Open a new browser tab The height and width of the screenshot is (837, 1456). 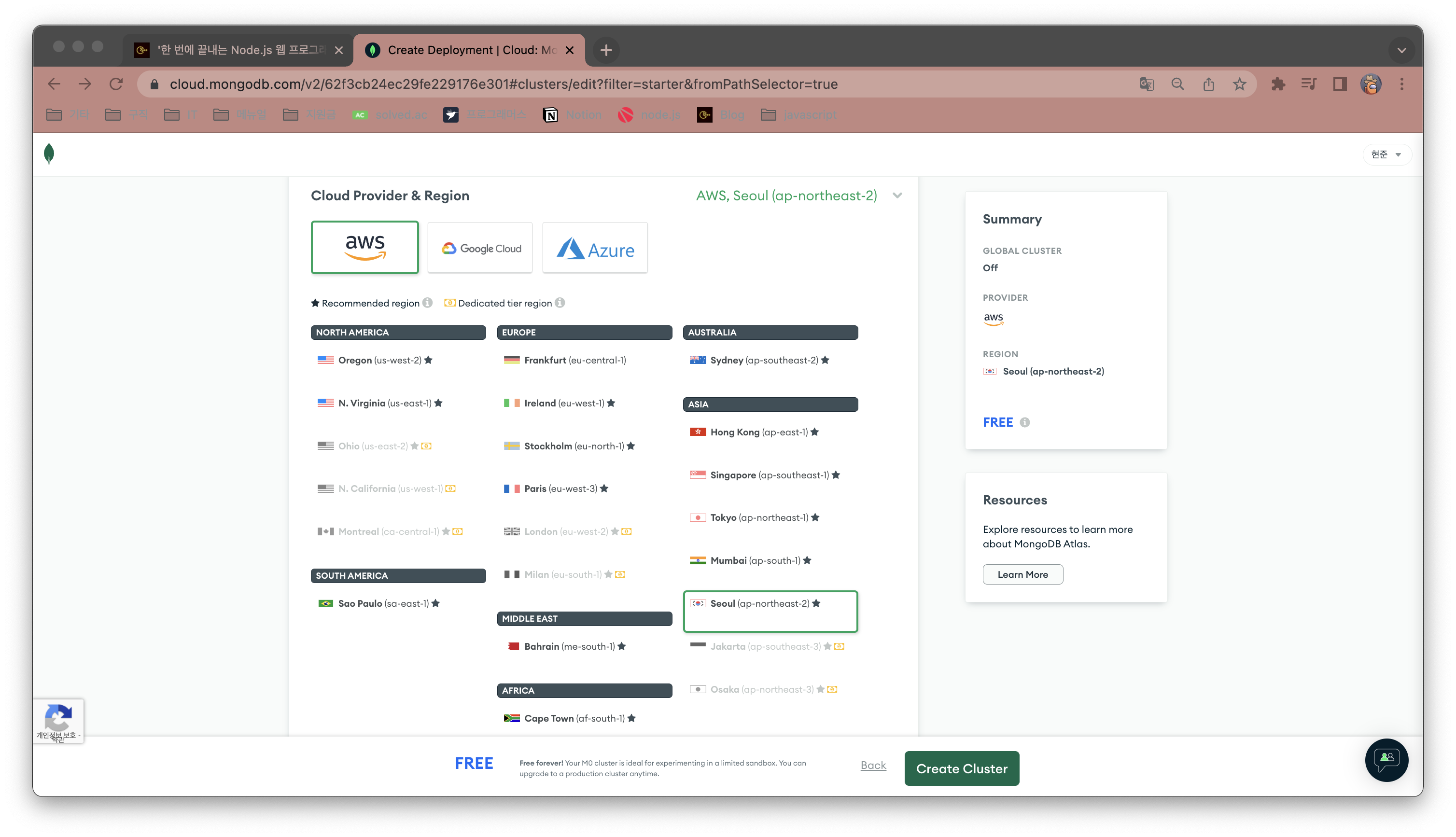click(x=606, y=50)
